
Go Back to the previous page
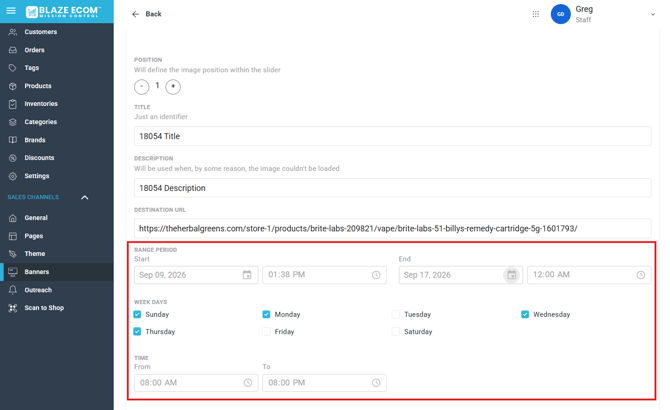(x=147, y=14)
